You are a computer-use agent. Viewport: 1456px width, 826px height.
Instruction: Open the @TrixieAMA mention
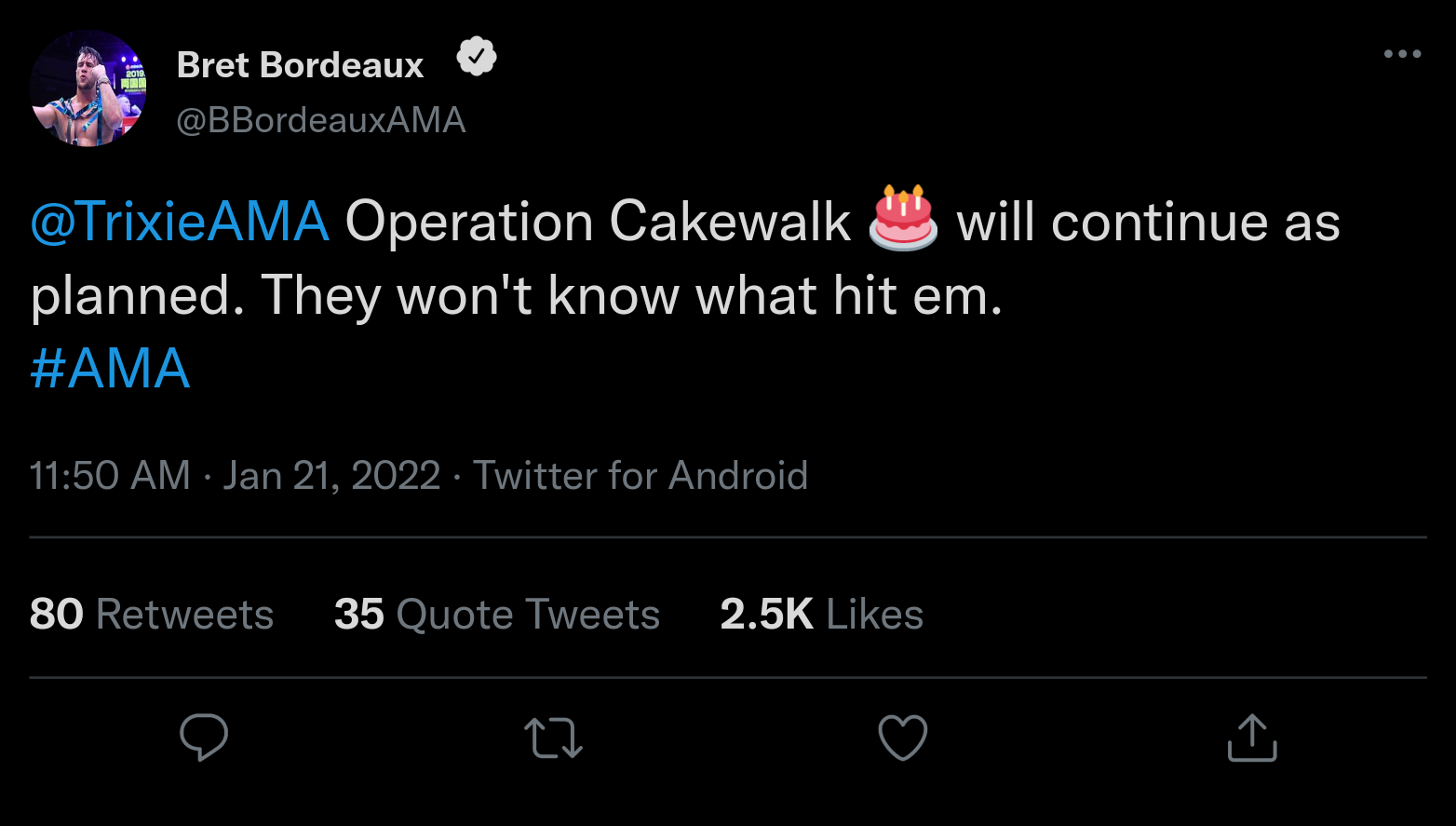[180, 222]
